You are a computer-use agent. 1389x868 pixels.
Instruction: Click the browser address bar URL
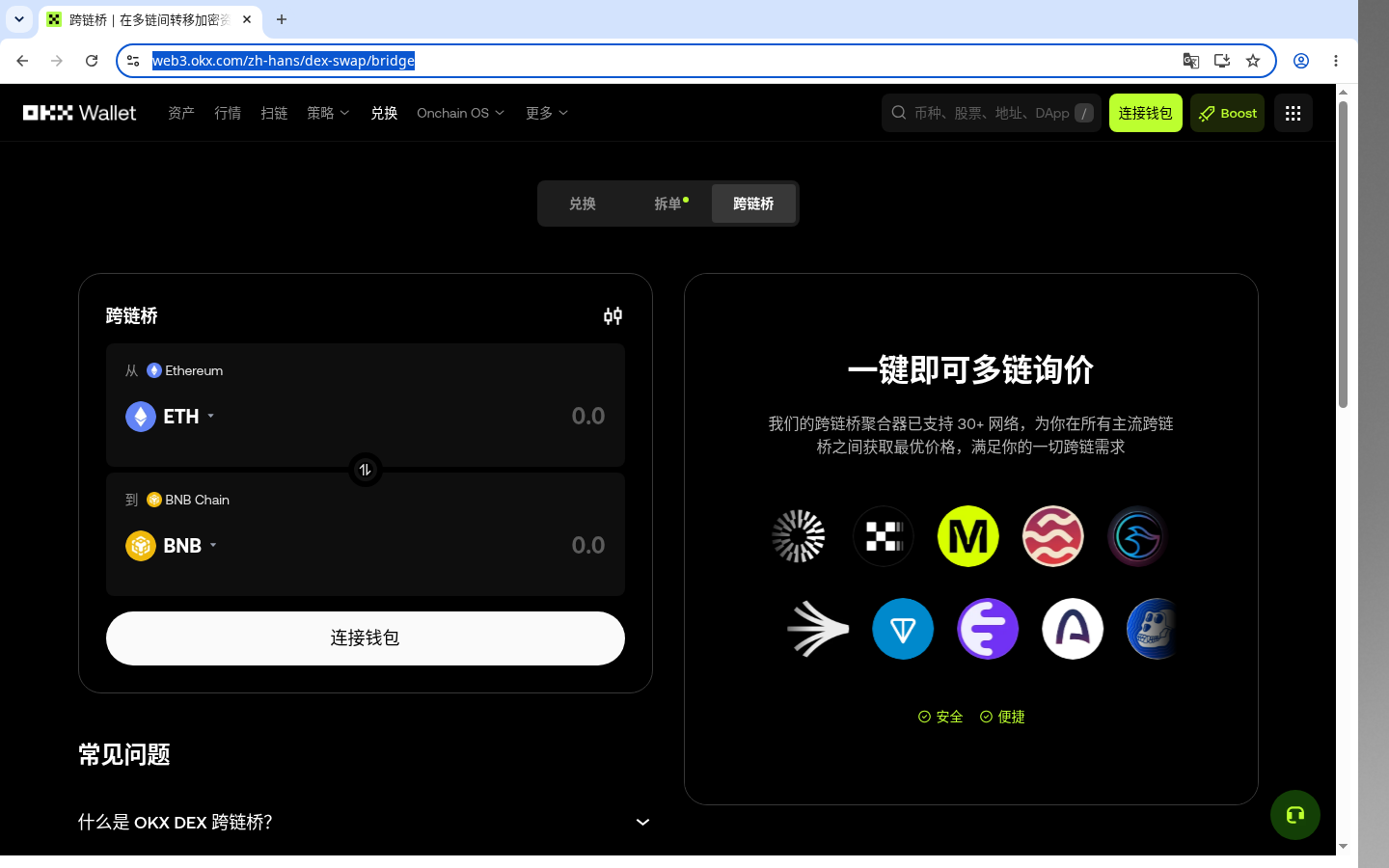284,61
